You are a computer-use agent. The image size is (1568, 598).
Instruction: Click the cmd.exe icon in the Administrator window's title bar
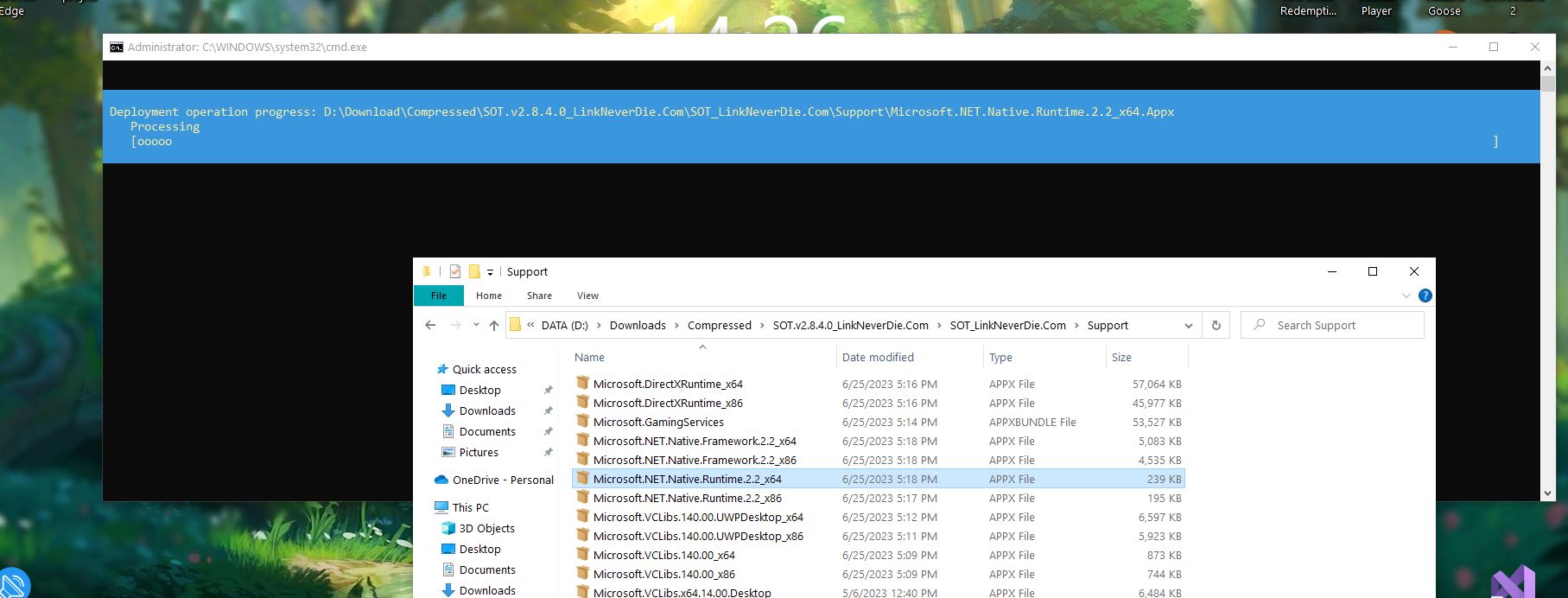[x=117, y=47]
